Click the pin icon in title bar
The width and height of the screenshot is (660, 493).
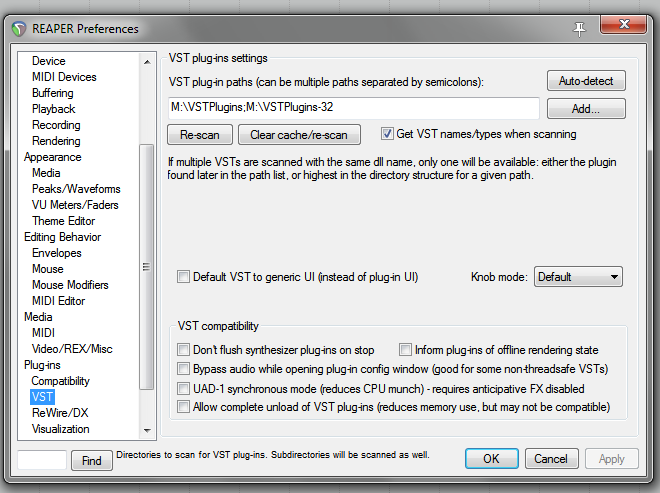[x=579, y=29]
